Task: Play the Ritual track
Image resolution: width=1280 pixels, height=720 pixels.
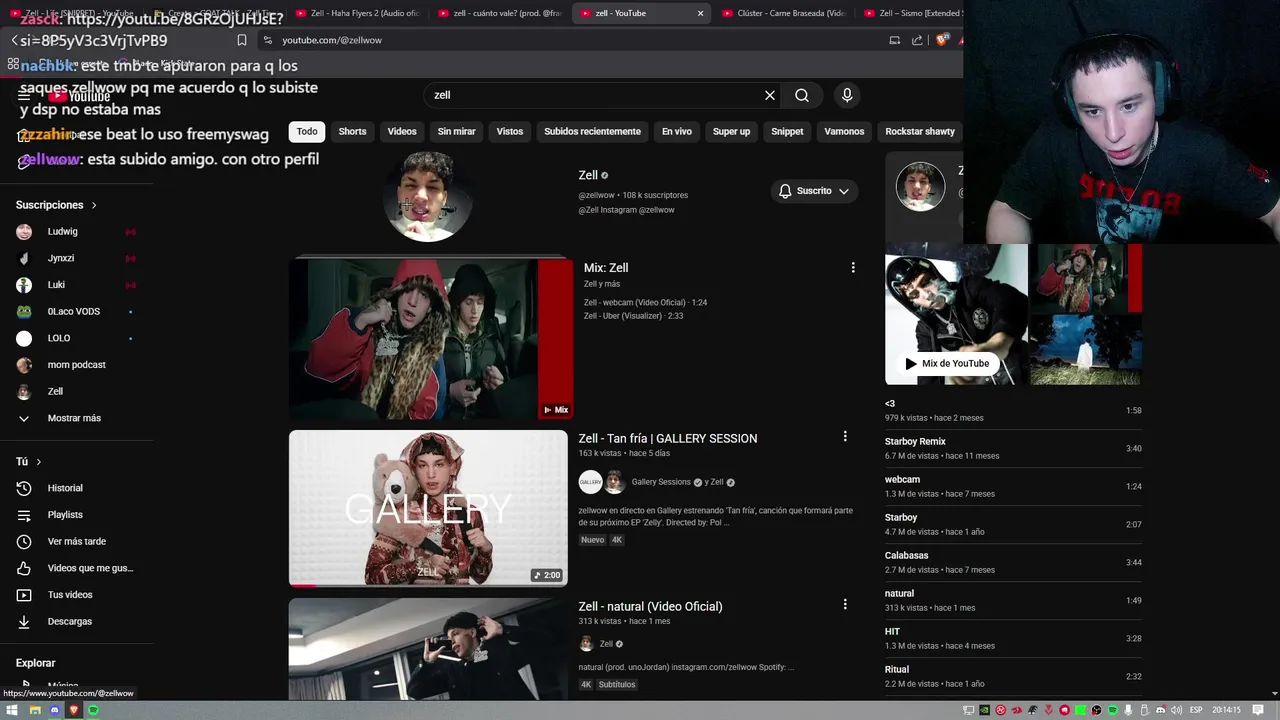Action: [x=1013, y=676]
